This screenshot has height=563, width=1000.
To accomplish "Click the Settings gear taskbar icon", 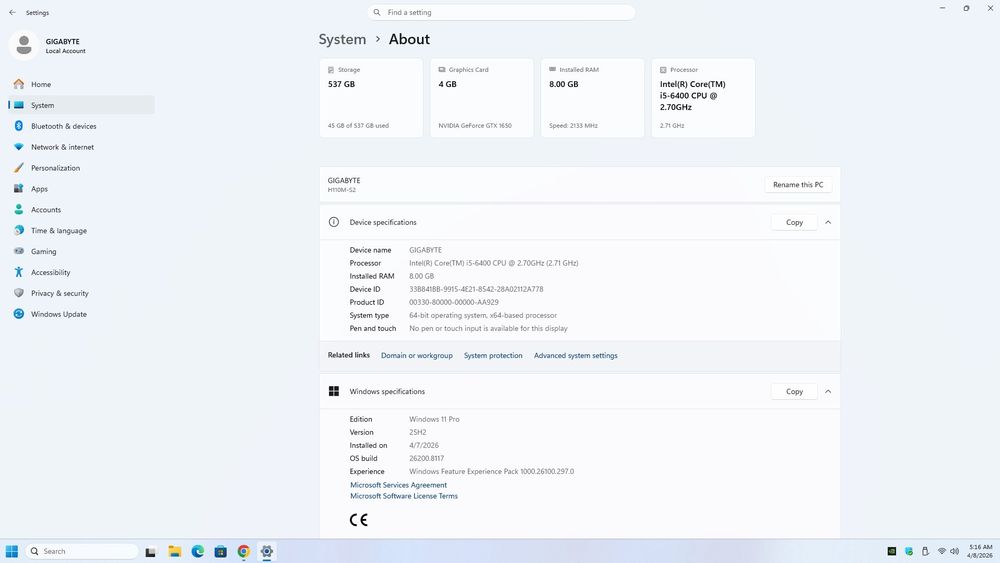I will pyautogui.click(x=267, y=552).
